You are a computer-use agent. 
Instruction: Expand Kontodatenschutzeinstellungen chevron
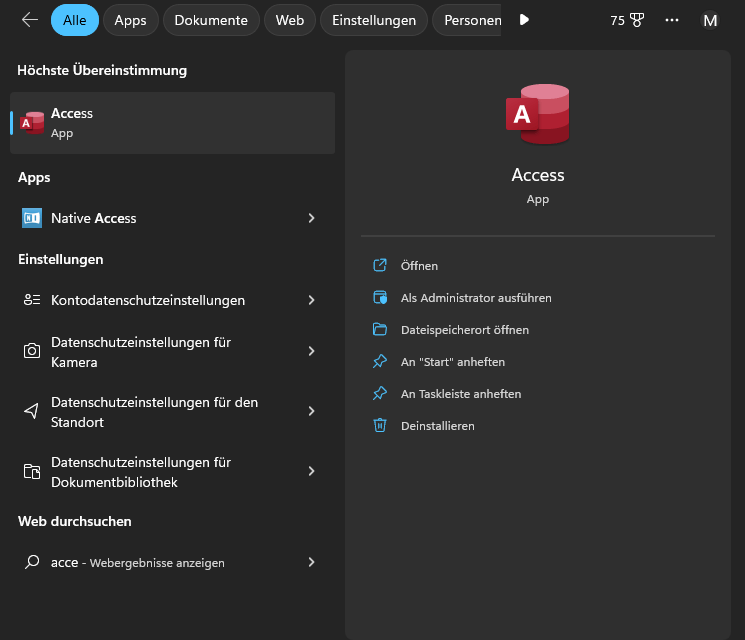(x=311, y=300)
